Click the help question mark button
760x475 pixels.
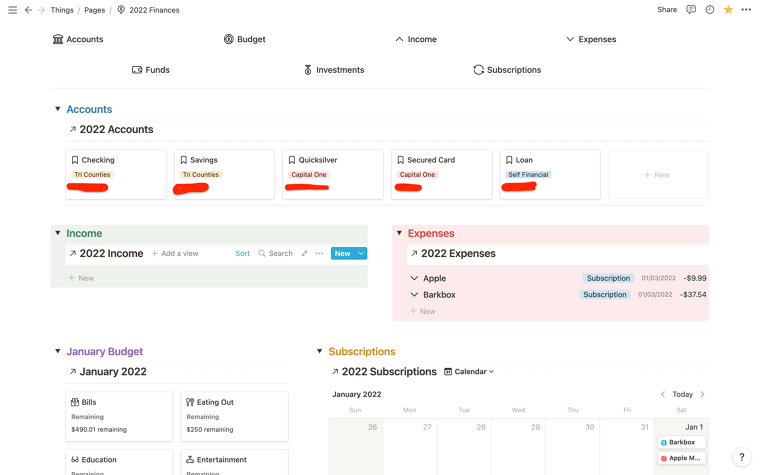click(x=741, y=457)
